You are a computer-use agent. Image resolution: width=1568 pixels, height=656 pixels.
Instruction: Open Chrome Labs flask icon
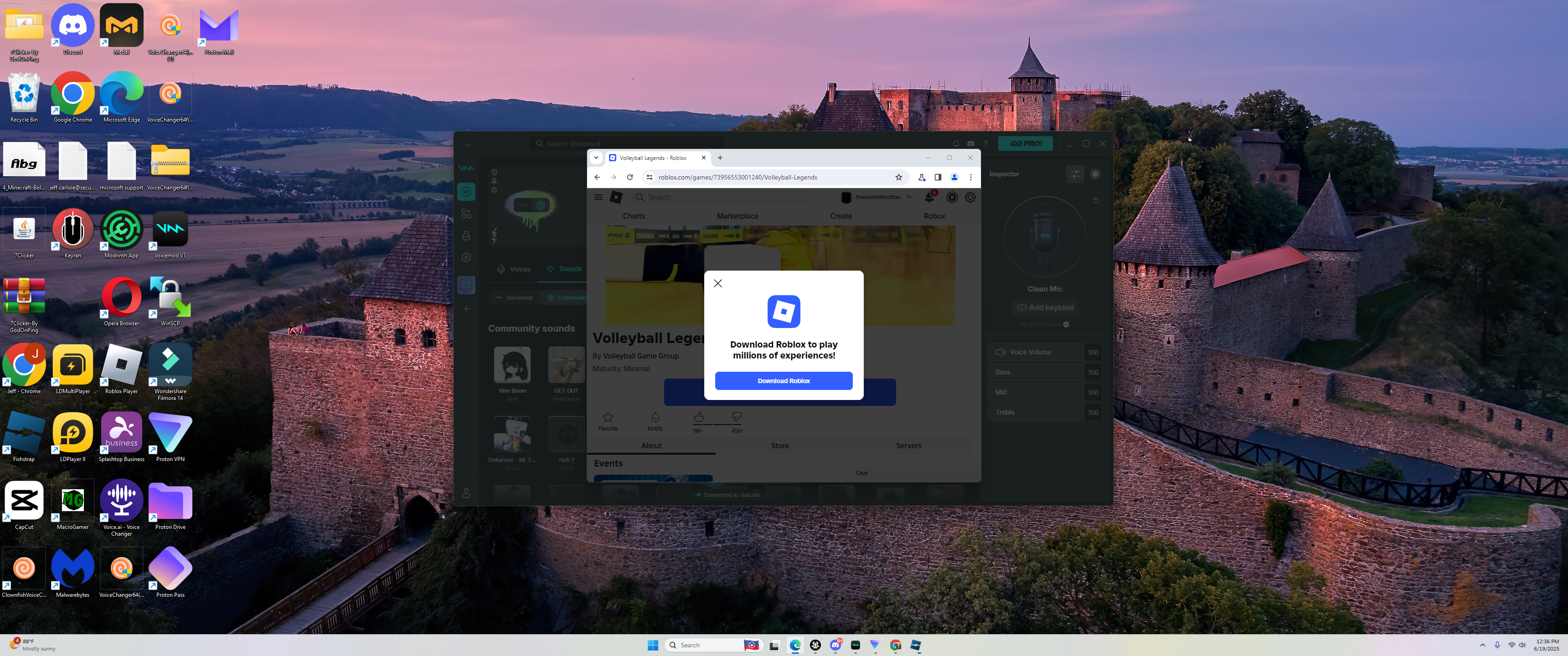922,177
